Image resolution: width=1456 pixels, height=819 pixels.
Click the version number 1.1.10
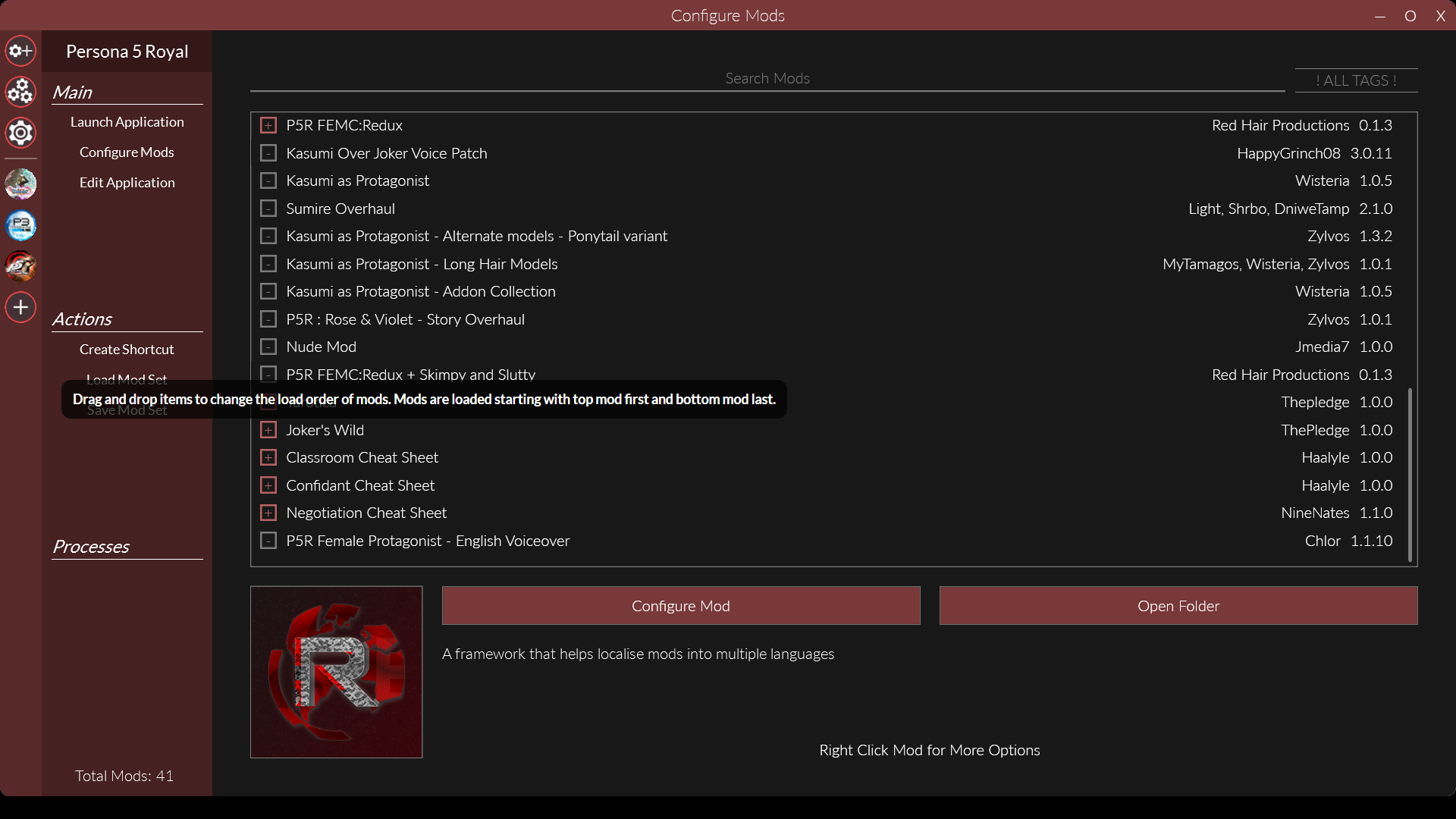point(1371,541)
